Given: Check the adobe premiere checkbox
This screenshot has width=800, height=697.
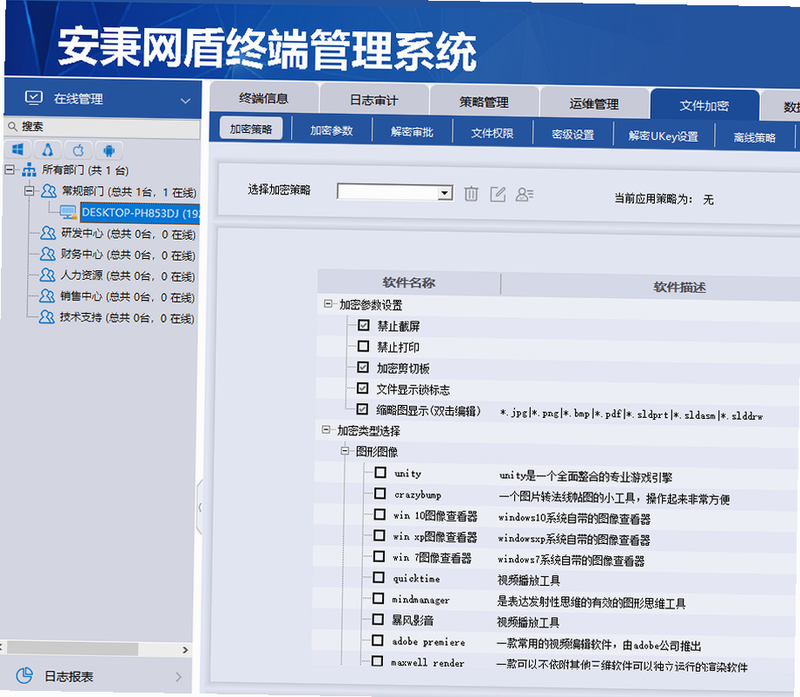Looking at the screenshot, I should click(378, 640).
